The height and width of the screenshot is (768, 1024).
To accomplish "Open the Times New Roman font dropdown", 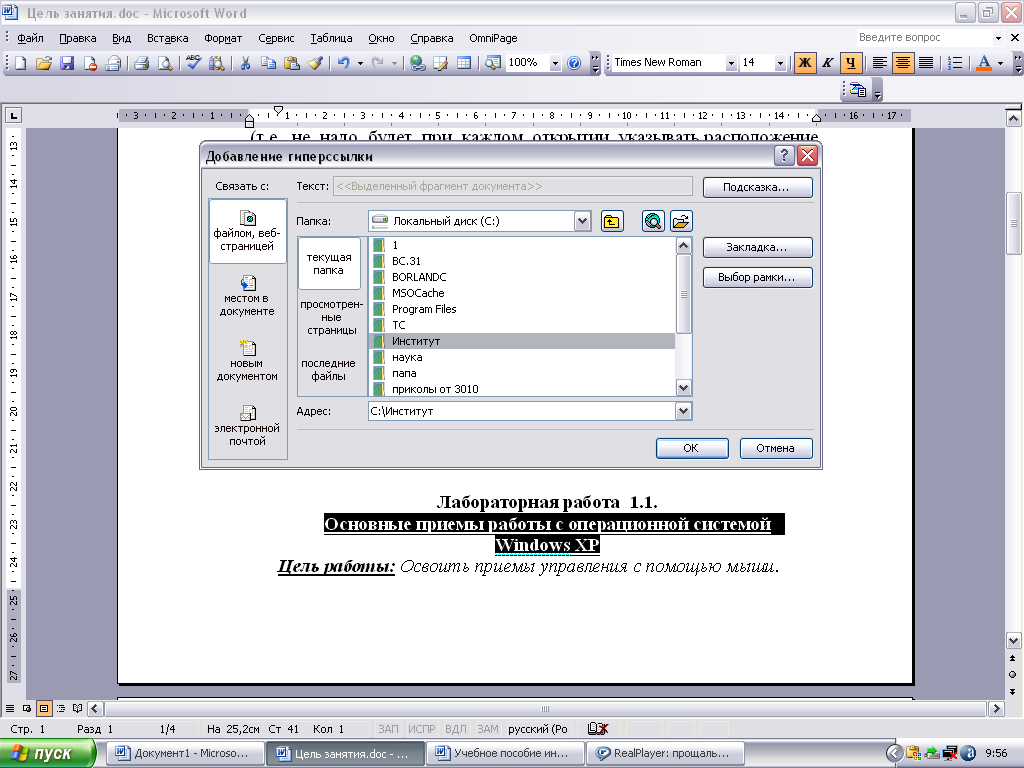I will [731, 63].
